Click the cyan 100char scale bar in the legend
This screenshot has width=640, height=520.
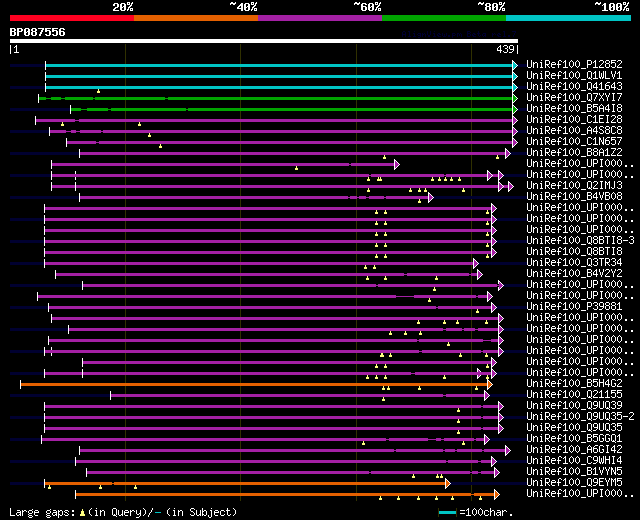coord(447,512)
